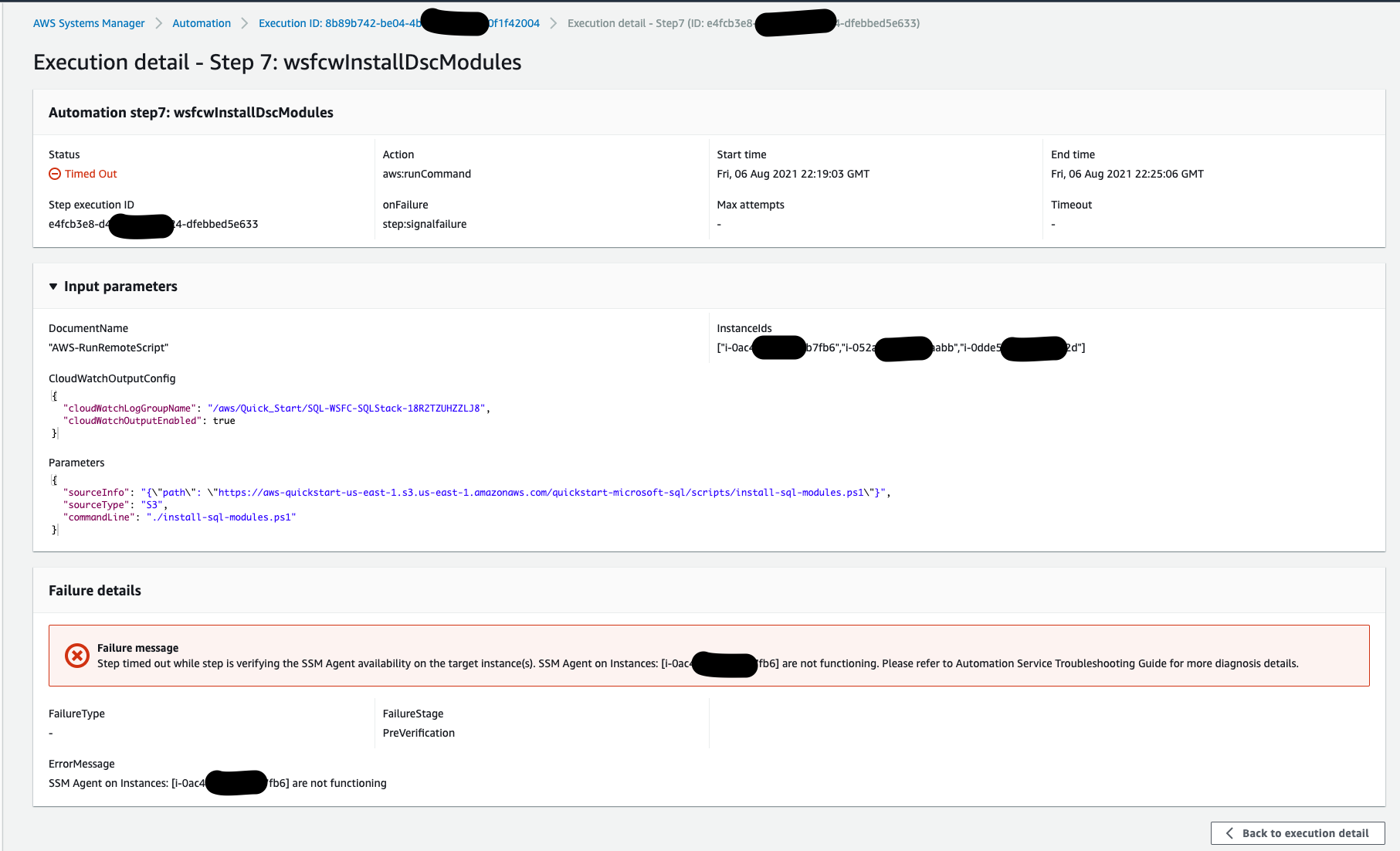Viewport: 1400px width, 851px height.
Task: Click the sourceType "S3" value
Action: [152, 505]
